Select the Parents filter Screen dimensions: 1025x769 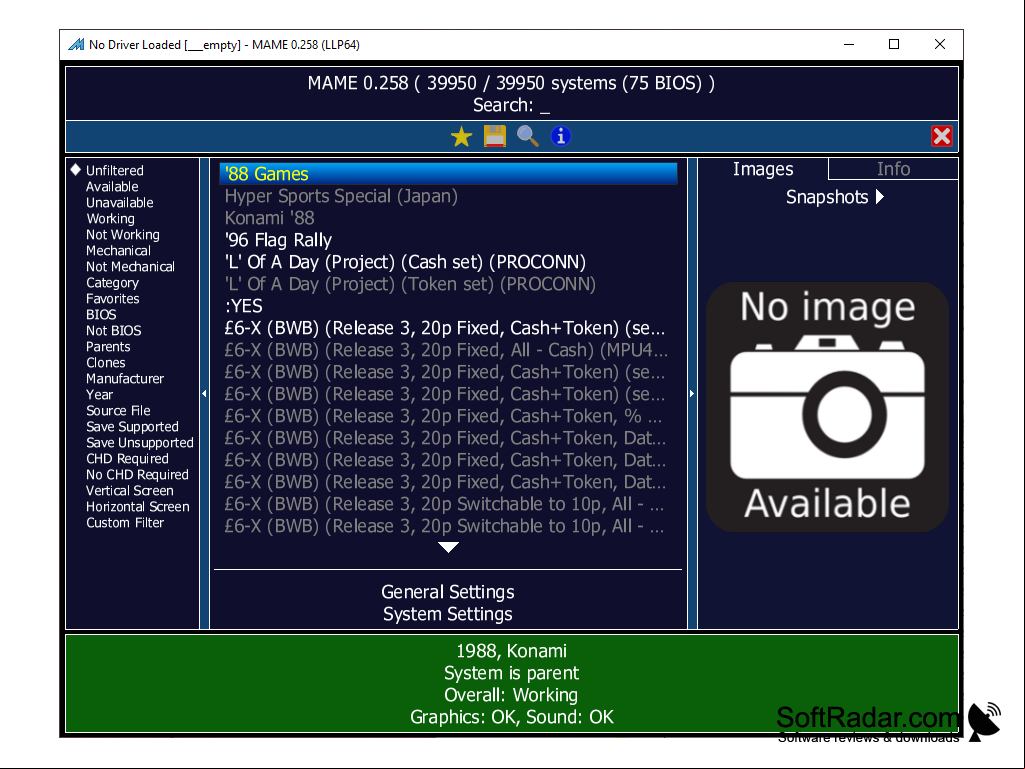coord(108,347)
